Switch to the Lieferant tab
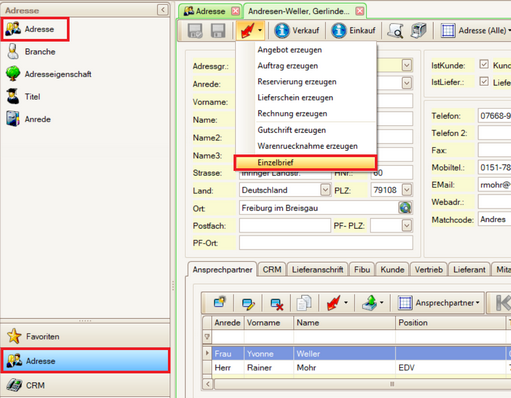This screenshot has width=511, height=398. 469,270
